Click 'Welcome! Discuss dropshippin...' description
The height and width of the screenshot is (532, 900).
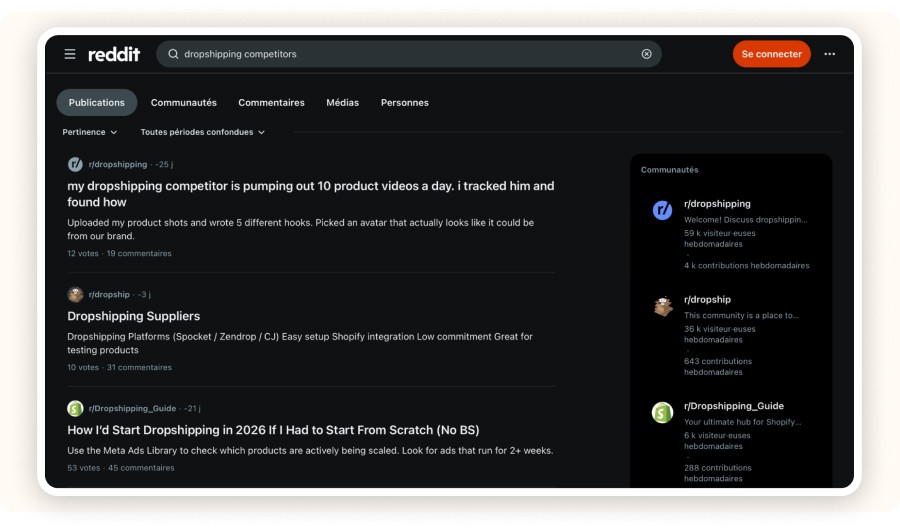(745, 220)
